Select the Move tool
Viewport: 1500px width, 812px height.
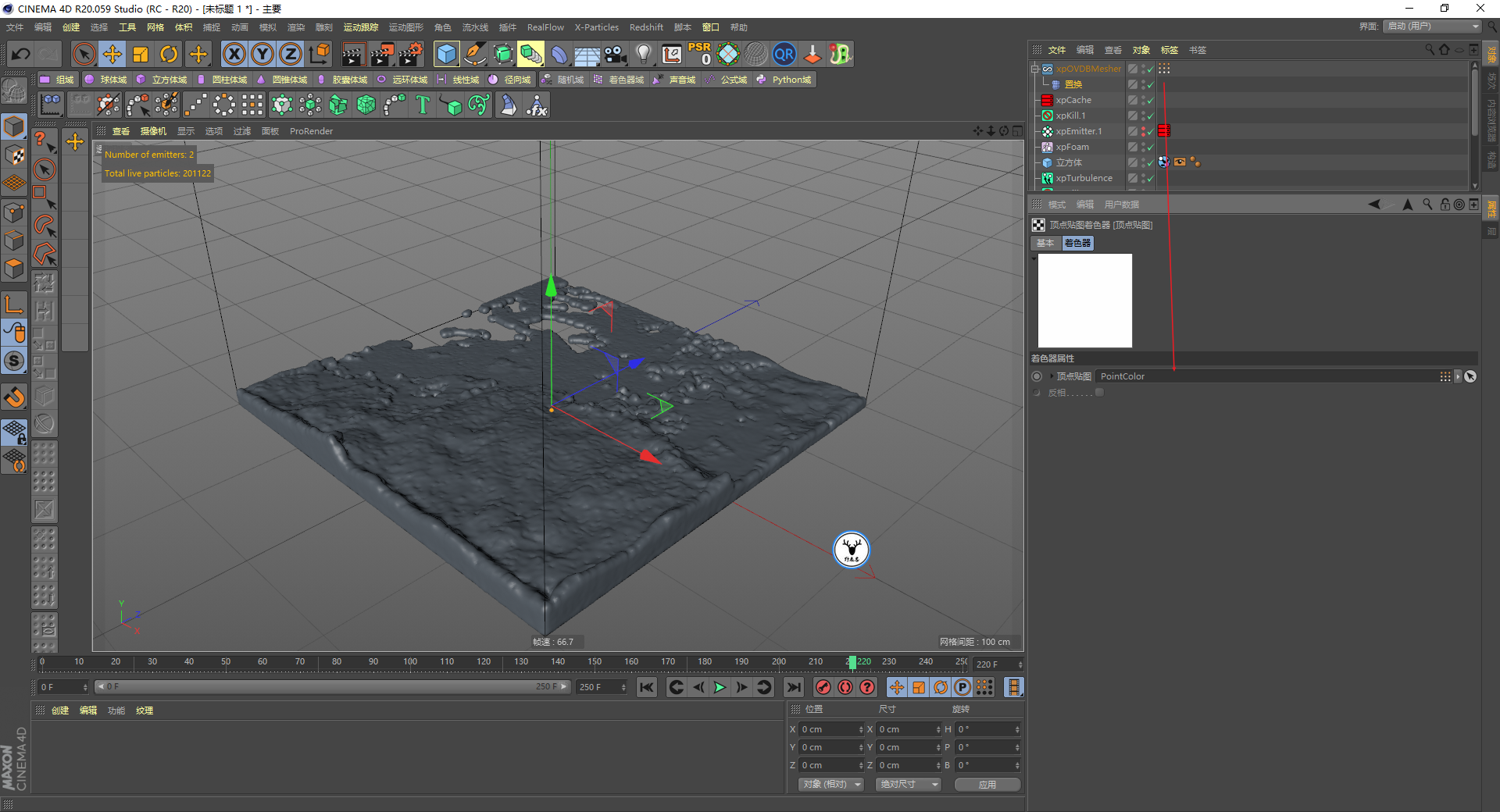coord(112,54)
